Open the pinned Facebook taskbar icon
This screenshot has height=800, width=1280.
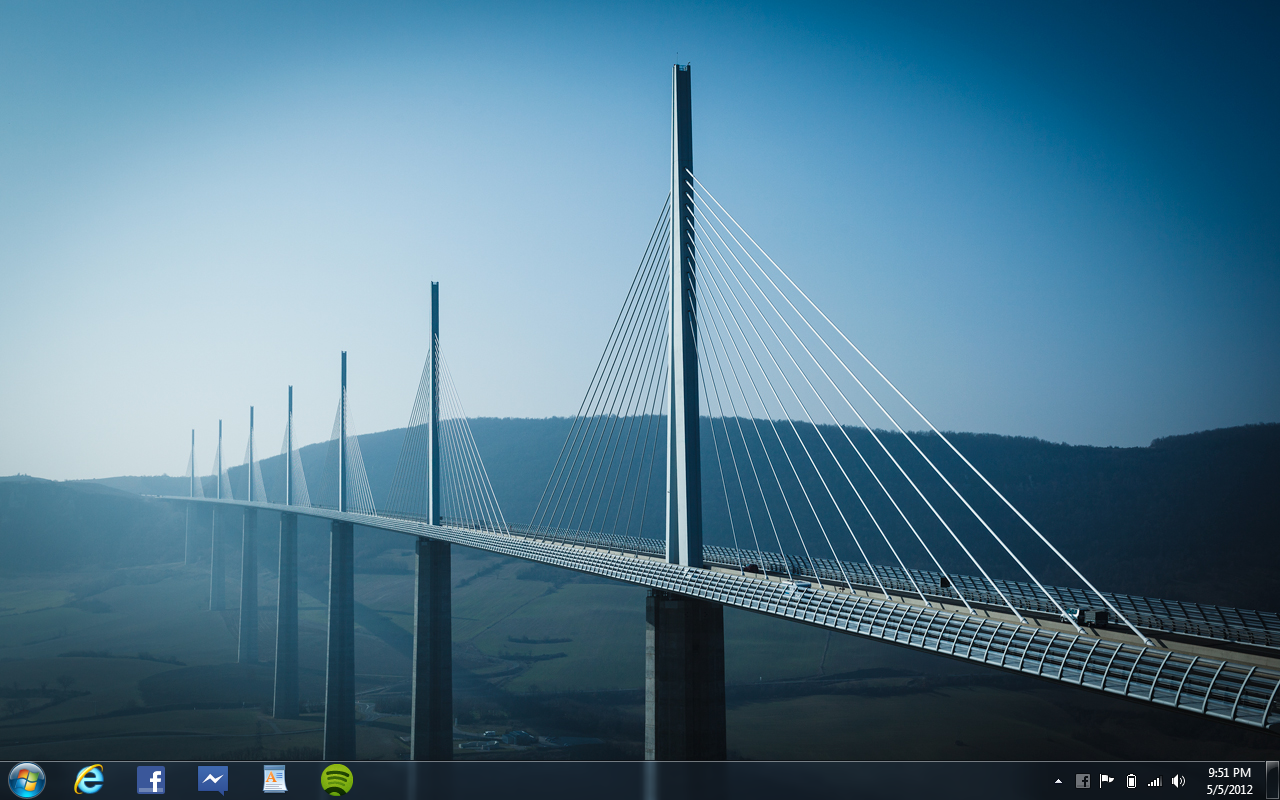coord(151,780)
